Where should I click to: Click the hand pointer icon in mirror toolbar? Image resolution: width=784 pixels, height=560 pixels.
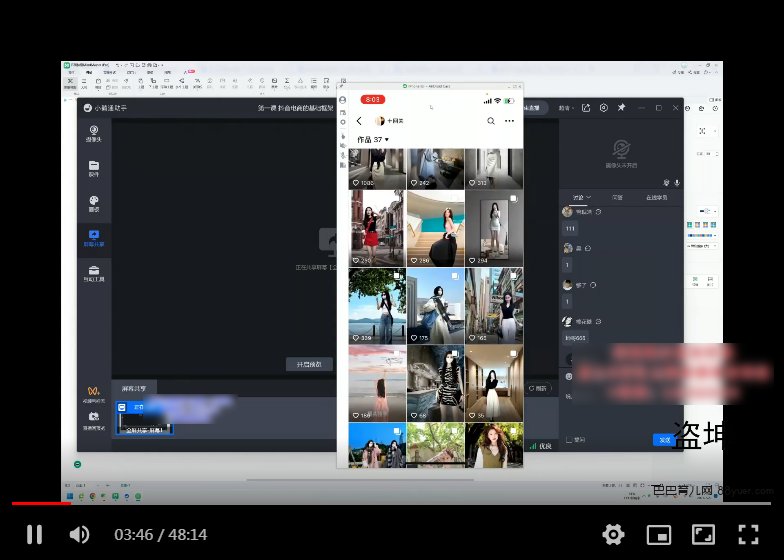(x=342, y=136)
